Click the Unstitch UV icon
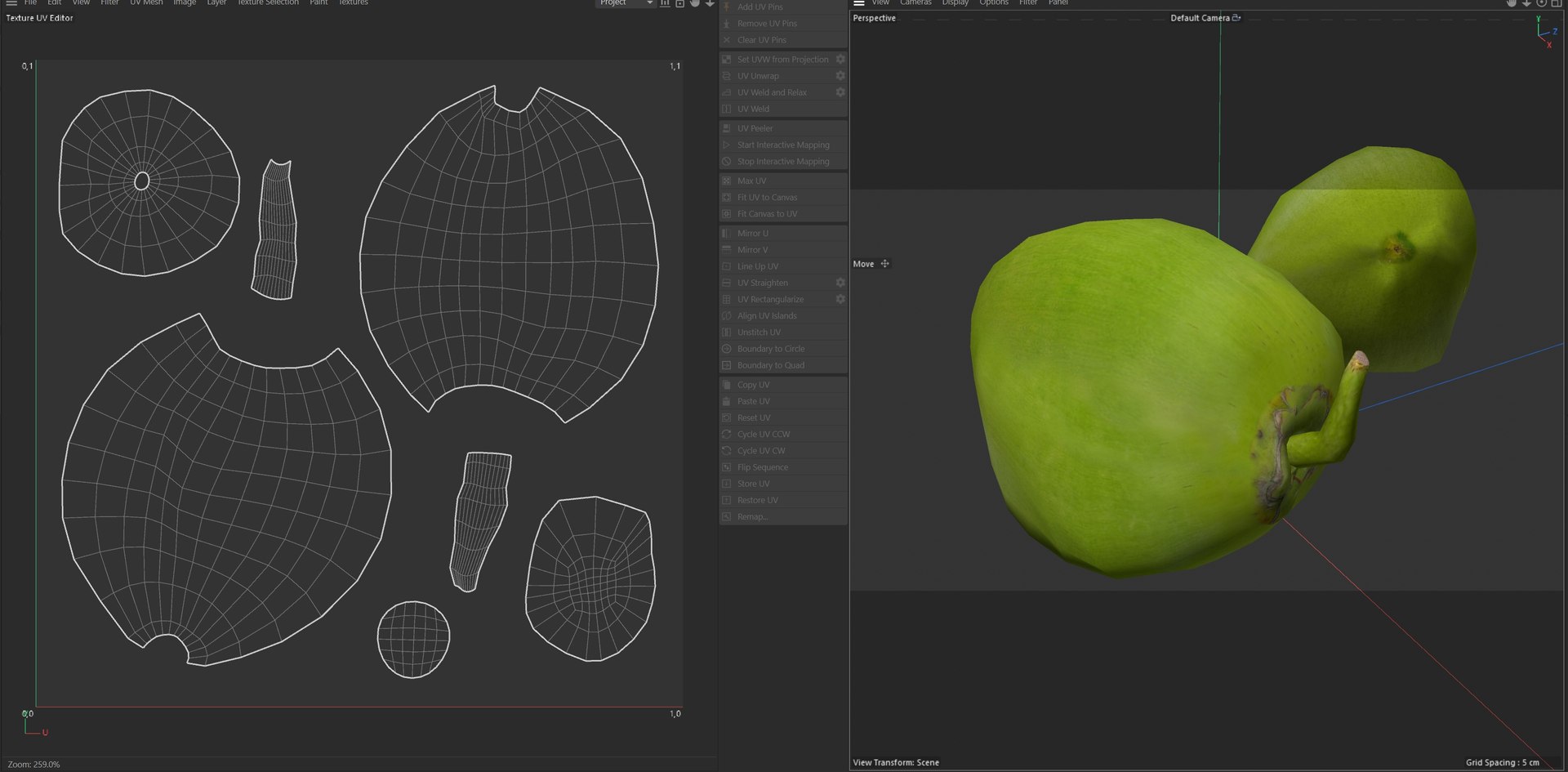This screenshot has height=772, width=1568. [727, 332]
